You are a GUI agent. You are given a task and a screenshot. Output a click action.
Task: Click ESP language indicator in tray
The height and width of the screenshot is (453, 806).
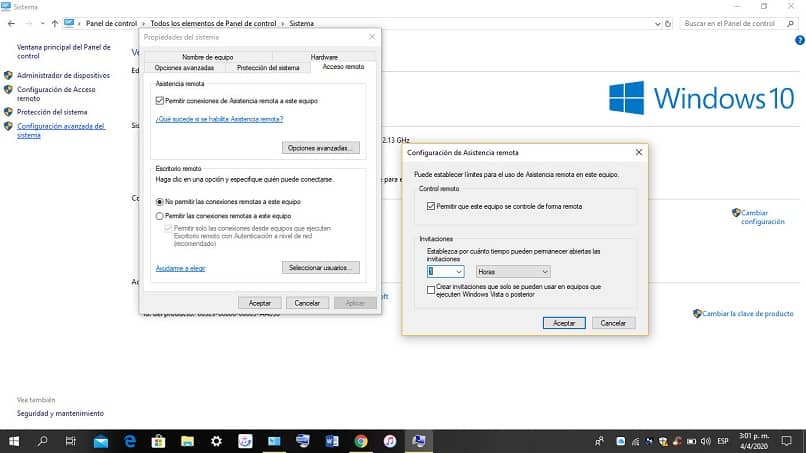coord(723,441)
